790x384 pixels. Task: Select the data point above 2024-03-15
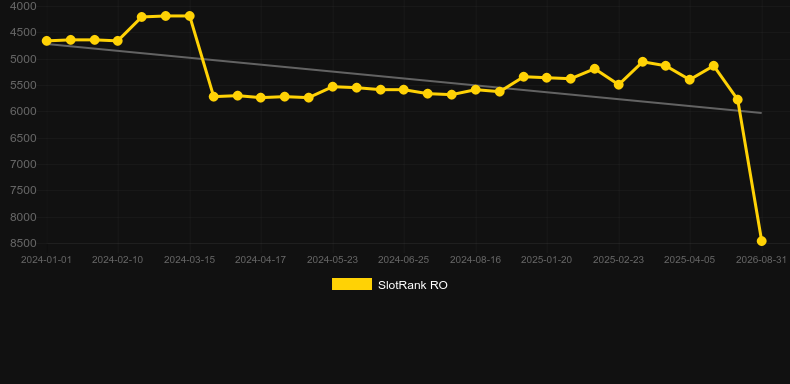(189, 16)
